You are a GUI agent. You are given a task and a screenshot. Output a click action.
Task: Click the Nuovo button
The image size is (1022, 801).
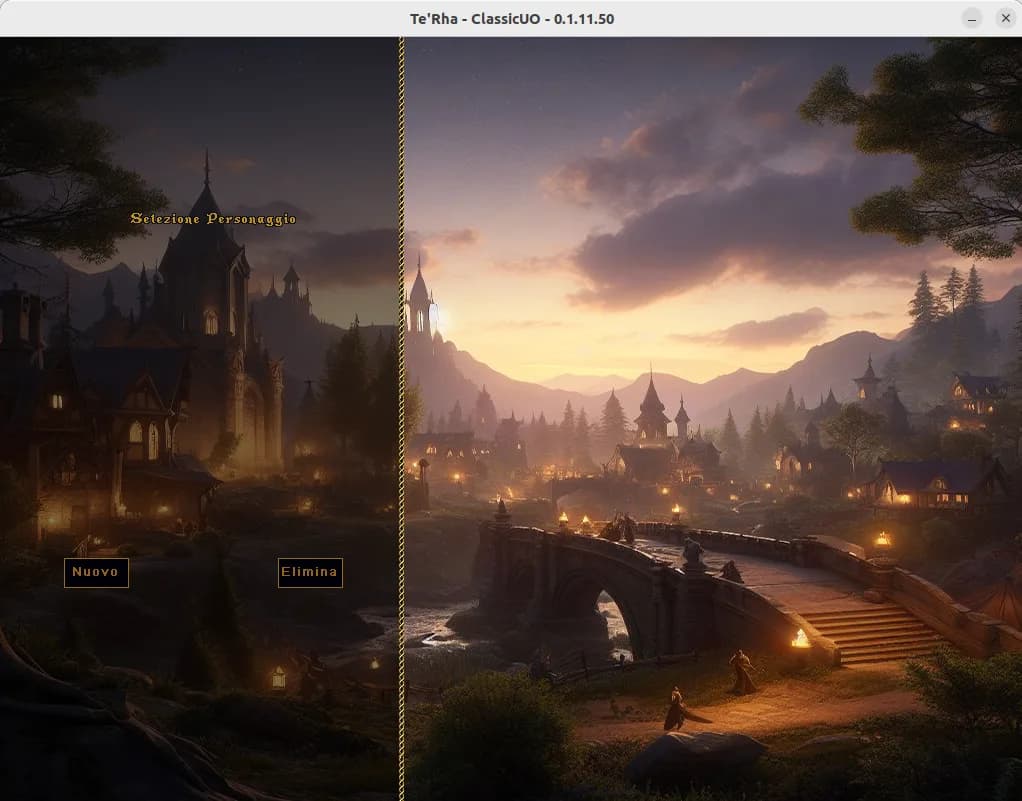(96, 573)
